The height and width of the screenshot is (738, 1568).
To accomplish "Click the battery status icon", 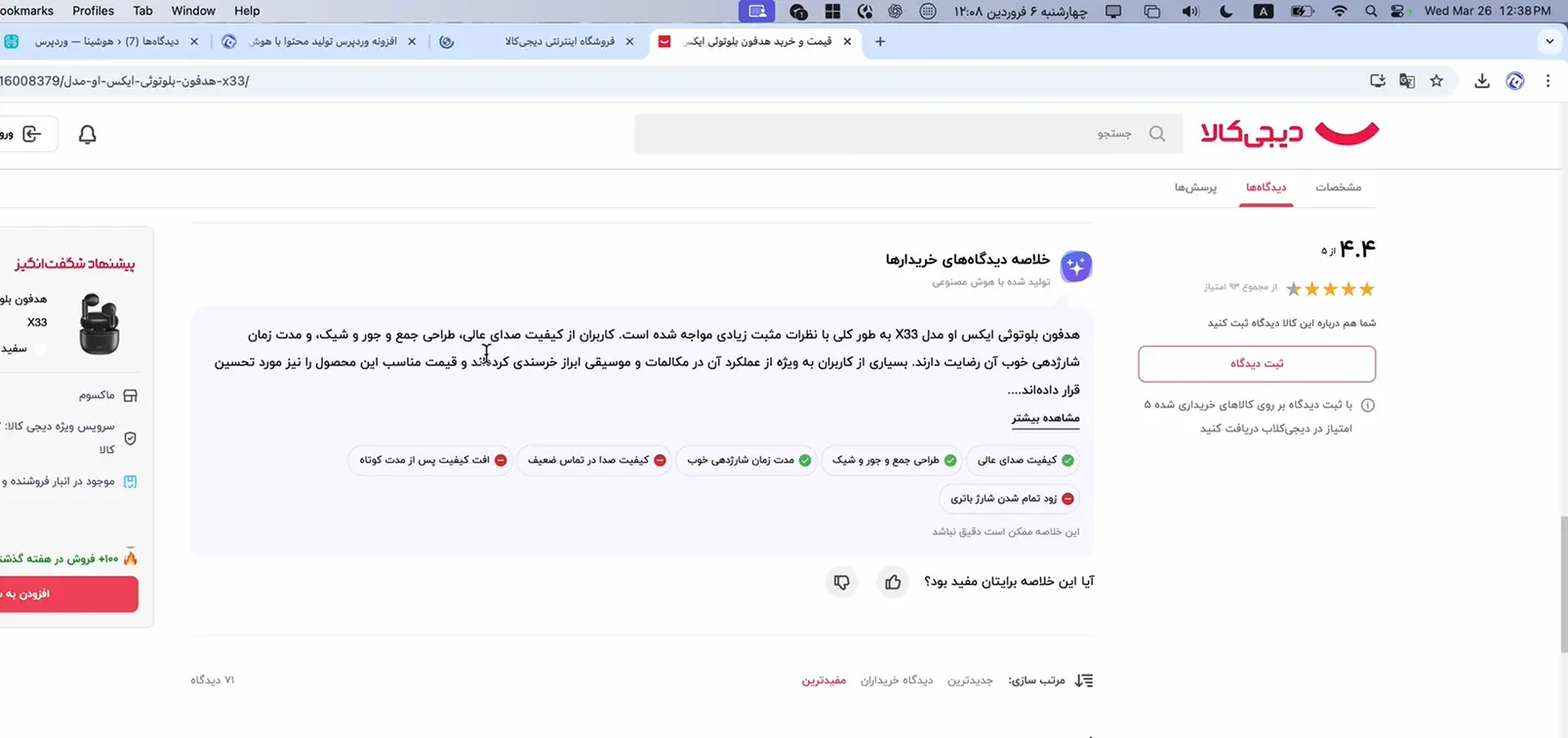I will pos(1302,11).
